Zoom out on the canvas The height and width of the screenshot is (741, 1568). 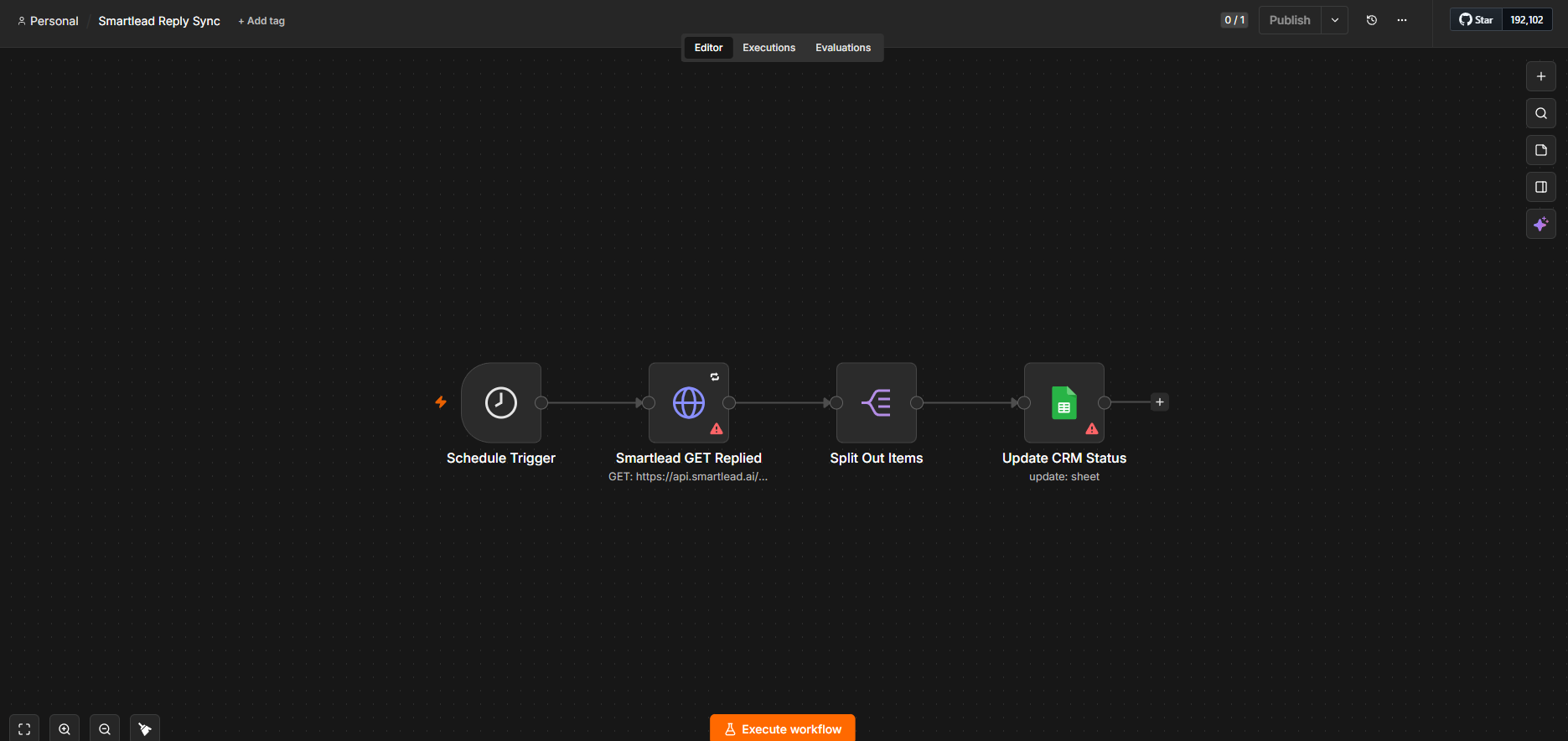[x=105, y=728]
